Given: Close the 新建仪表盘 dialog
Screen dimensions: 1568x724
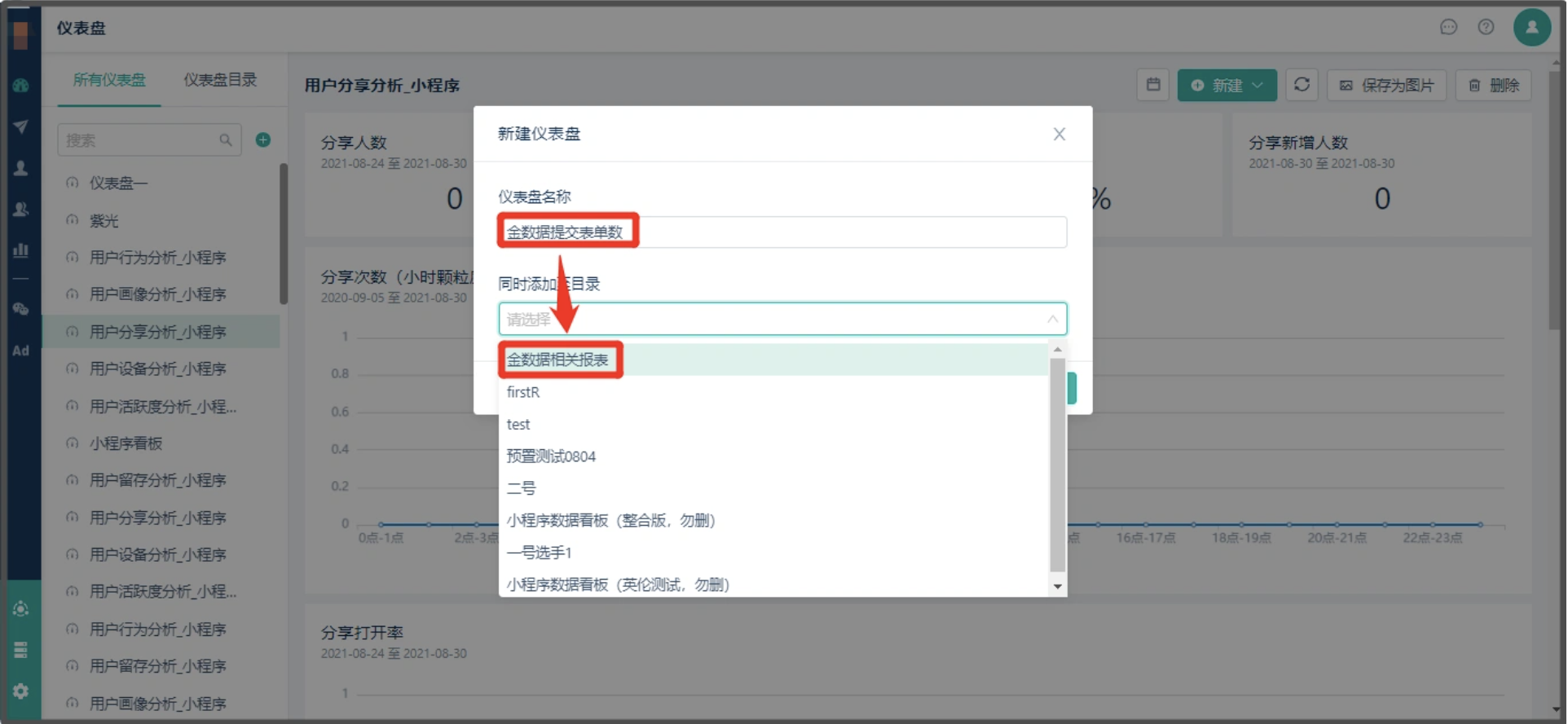Looking at the screenshot, I should [1059, 134].
